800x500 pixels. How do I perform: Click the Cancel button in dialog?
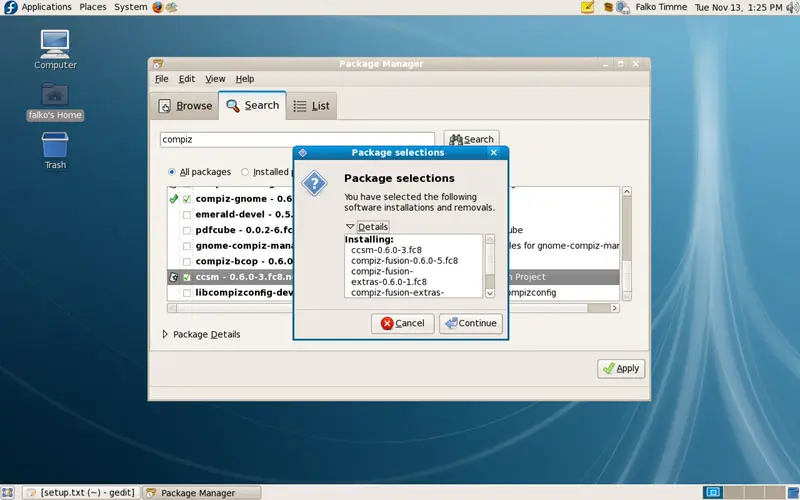(x=403, y=323)
